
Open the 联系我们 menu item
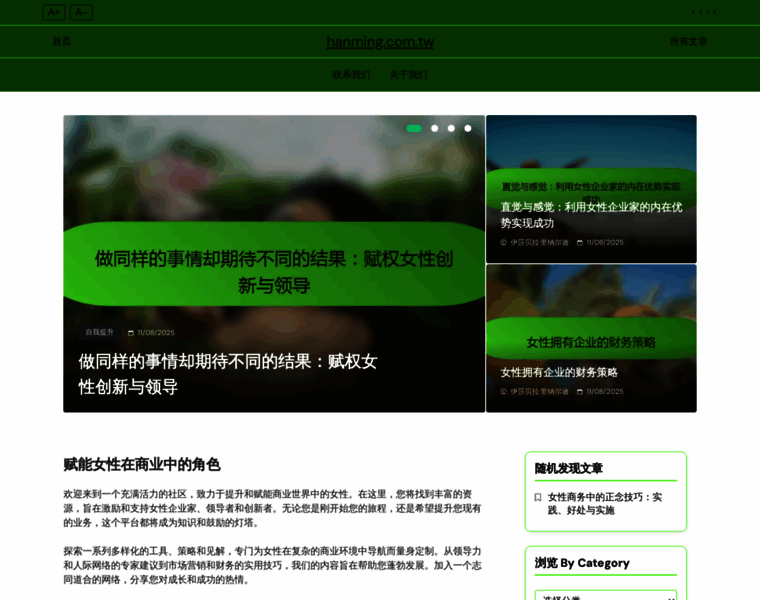click(x=351, y=75)
